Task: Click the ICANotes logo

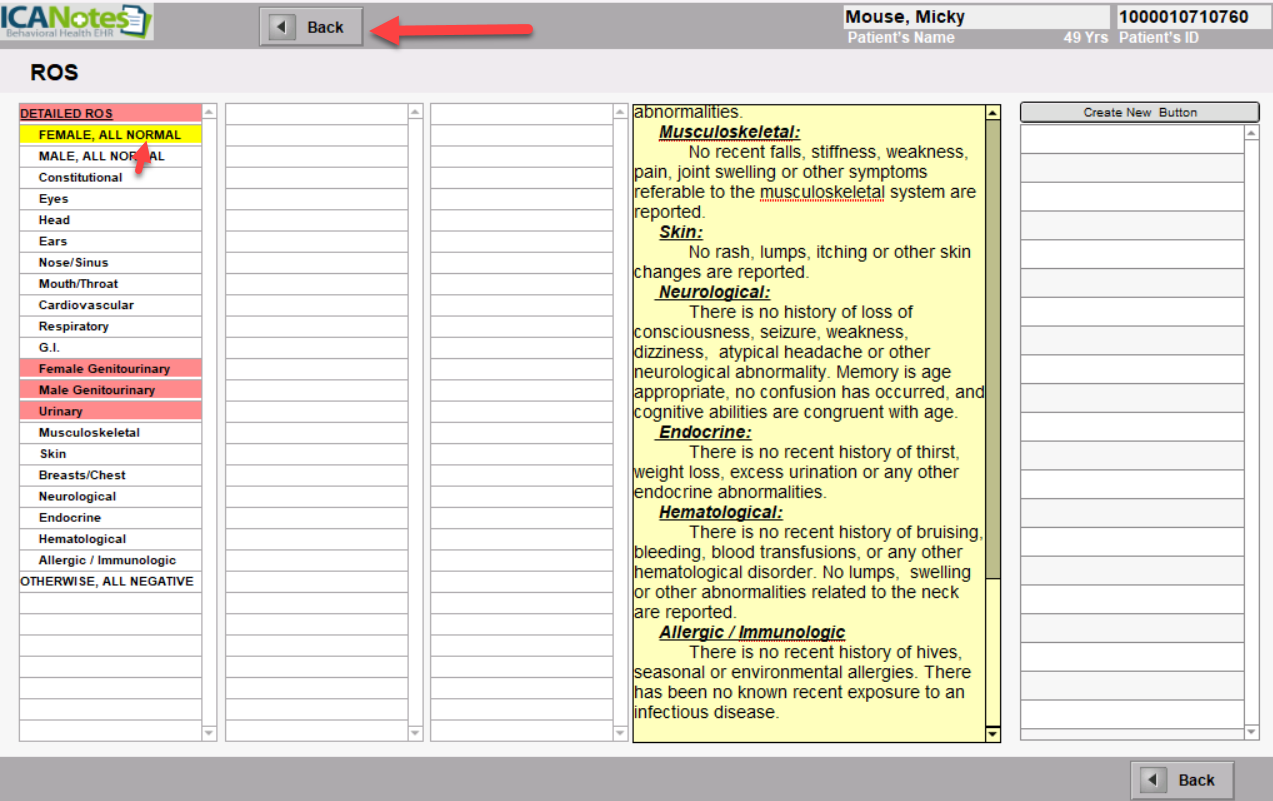Action: point(77,21)
